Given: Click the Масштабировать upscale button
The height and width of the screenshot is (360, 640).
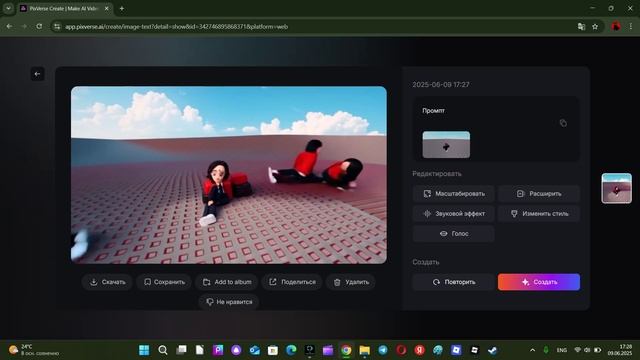Looking at the screenshot, I should coord(453,193).
